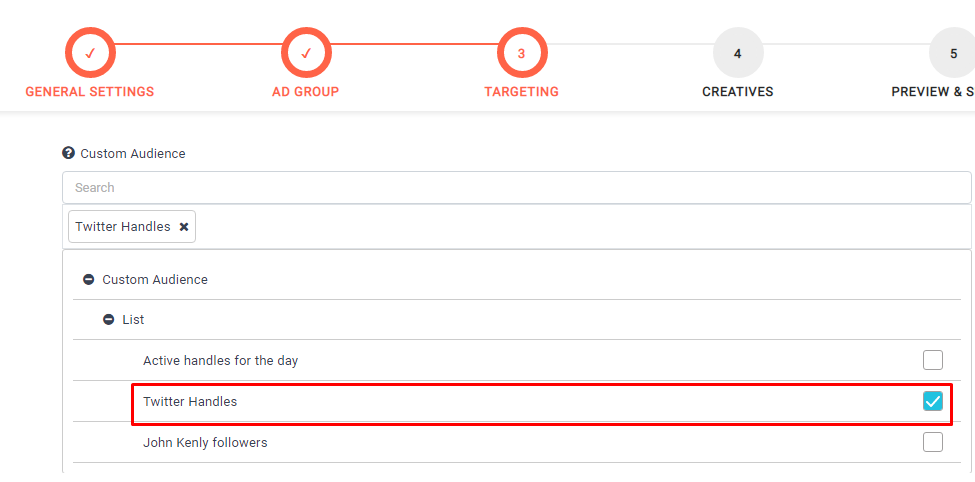Open the CREATIVES step label
Screen dimensions: 975x482
(737, 92)
